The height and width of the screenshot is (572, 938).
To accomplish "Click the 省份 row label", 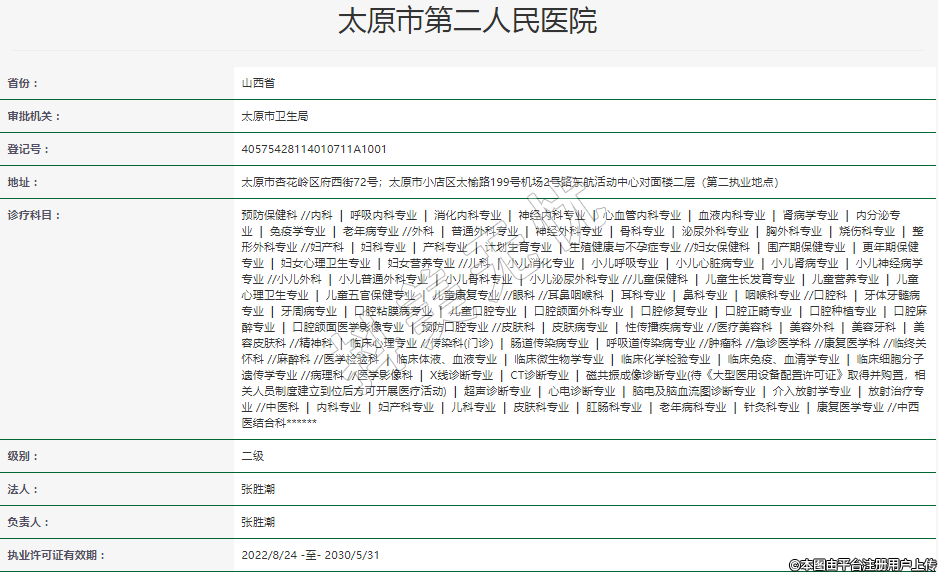I will [x=27, y=84].
